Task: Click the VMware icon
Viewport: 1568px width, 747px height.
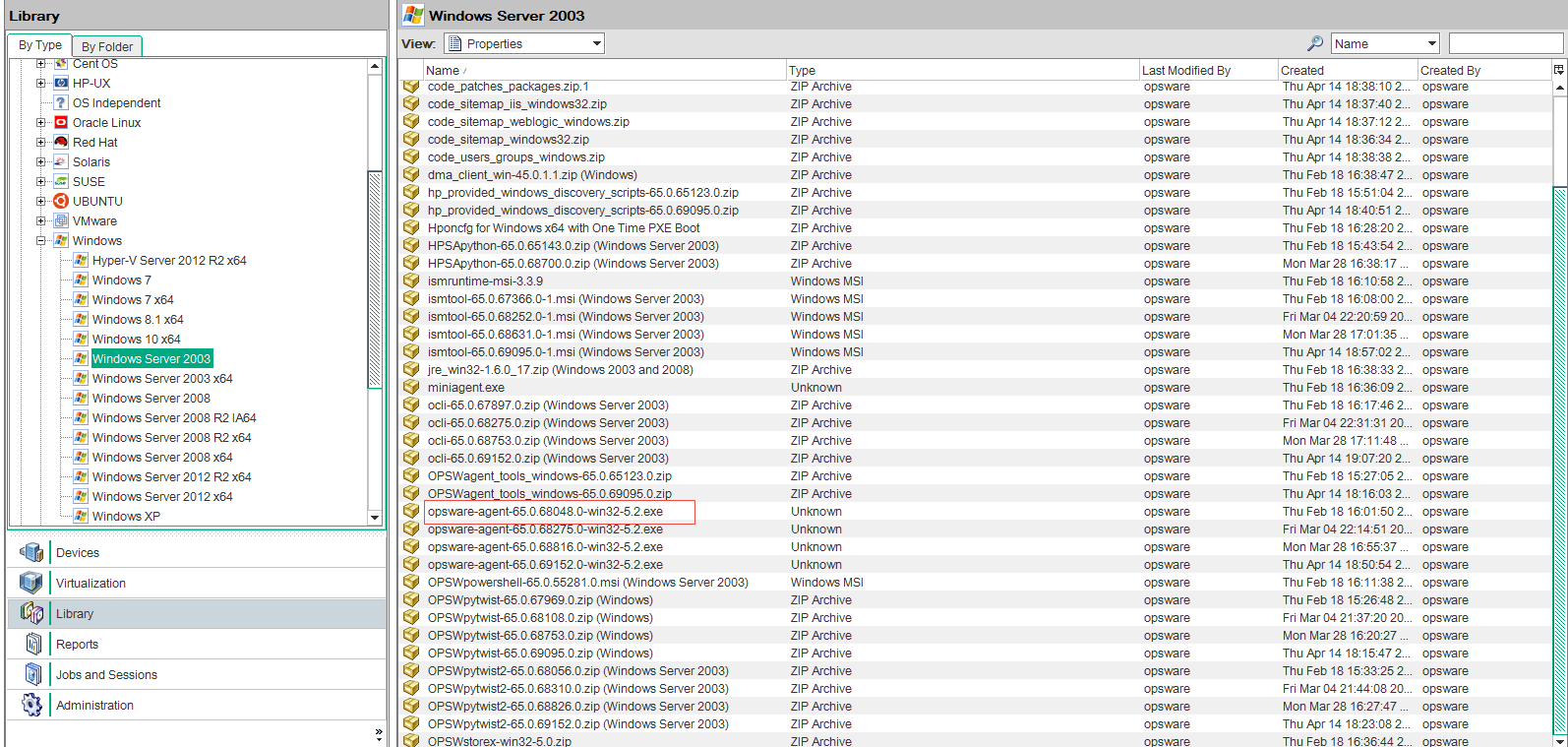Action: point(61,220)
